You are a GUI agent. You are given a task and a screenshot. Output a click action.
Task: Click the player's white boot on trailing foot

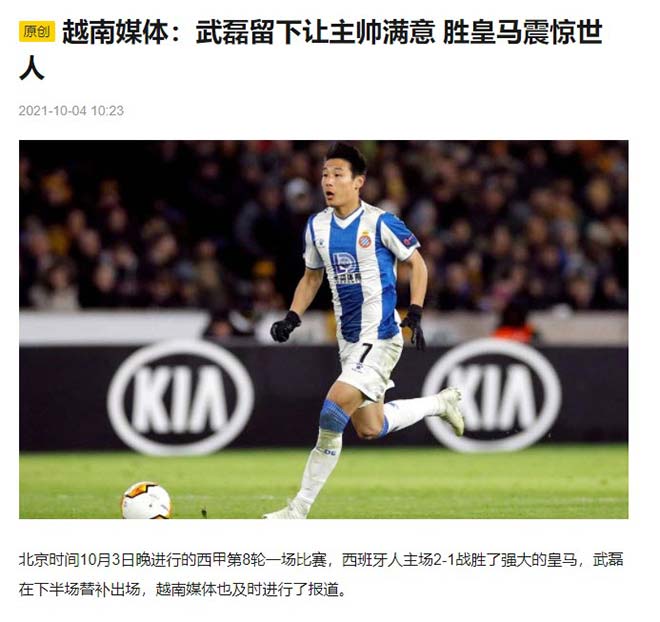click(451, 410)
